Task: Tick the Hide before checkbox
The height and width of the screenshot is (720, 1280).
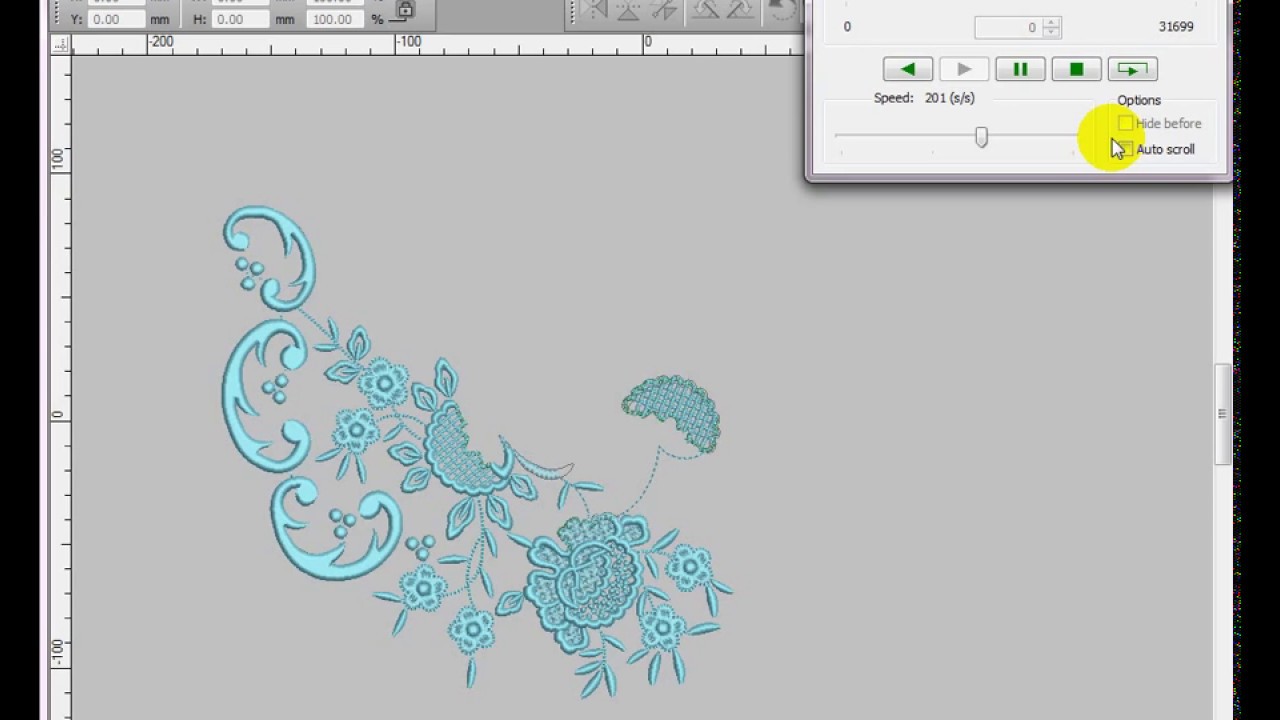Action: pos(1126,123)
